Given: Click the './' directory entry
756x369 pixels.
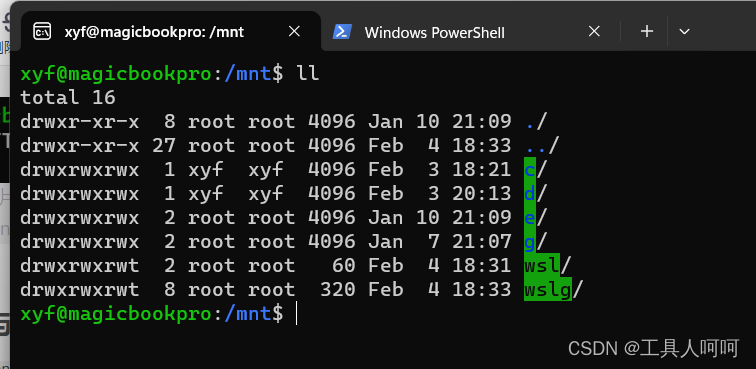Looking at the screenshot, I should tap(536, 122).
